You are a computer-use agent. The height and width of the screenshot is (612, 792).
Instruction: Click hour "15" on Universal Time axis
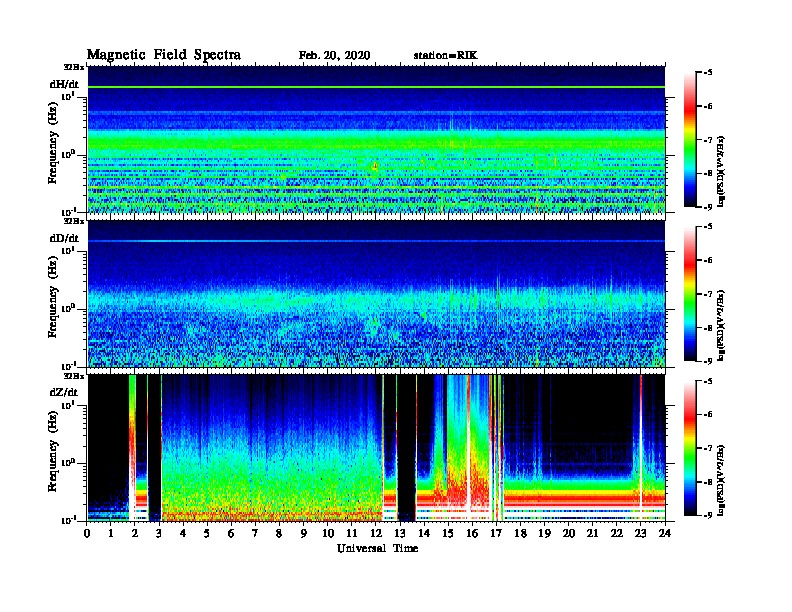[448, 533]
